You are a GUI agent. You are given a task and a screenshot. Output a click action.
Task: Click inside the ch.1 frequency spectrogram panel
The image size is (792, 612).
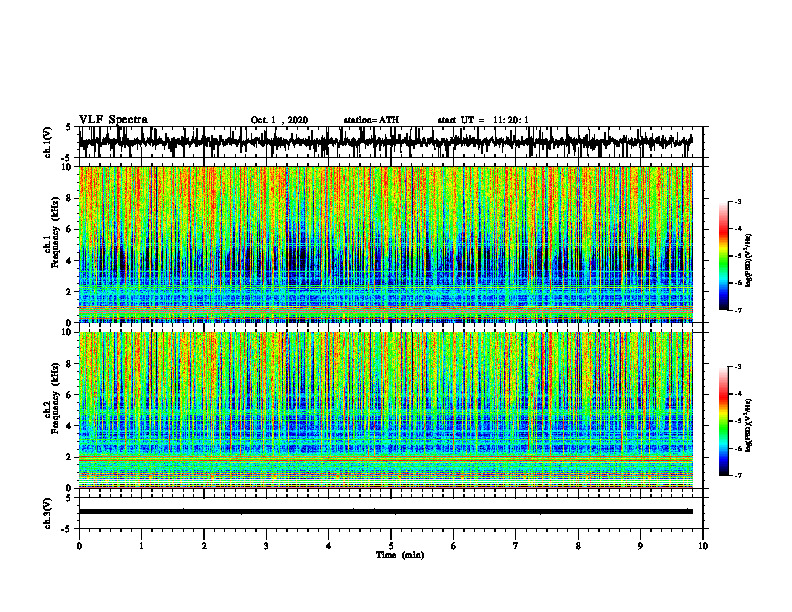pos(390,244)
